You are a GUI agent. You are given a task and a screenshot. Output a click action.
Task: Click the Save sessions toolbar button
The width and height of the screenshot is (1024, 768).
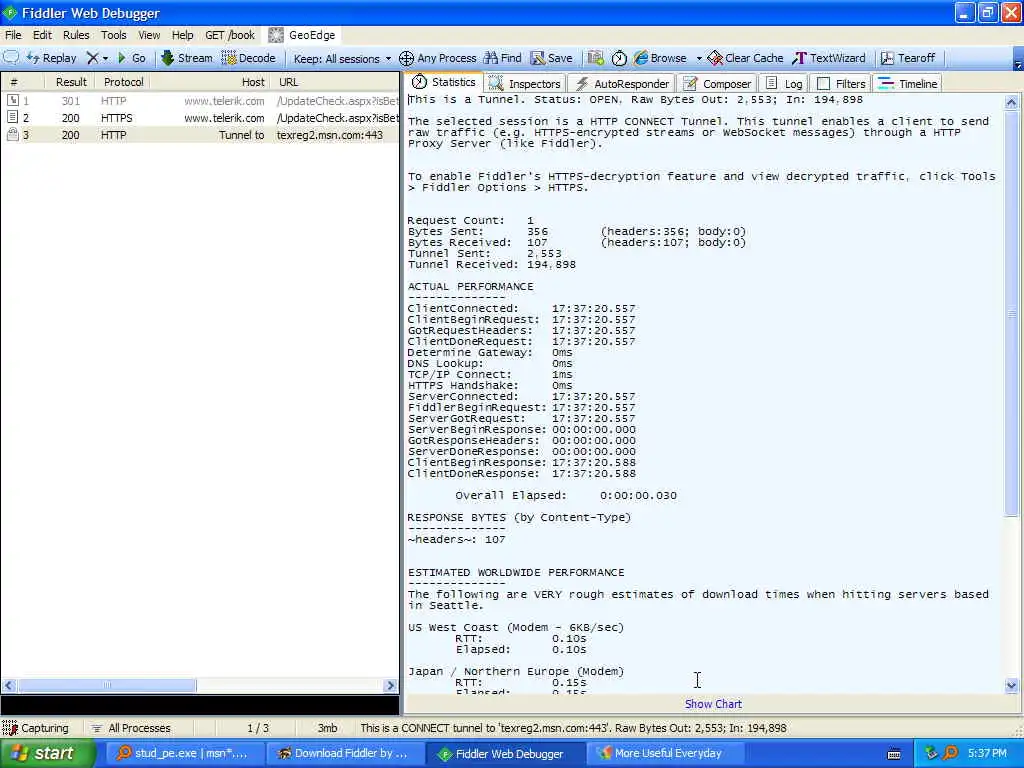551,58
